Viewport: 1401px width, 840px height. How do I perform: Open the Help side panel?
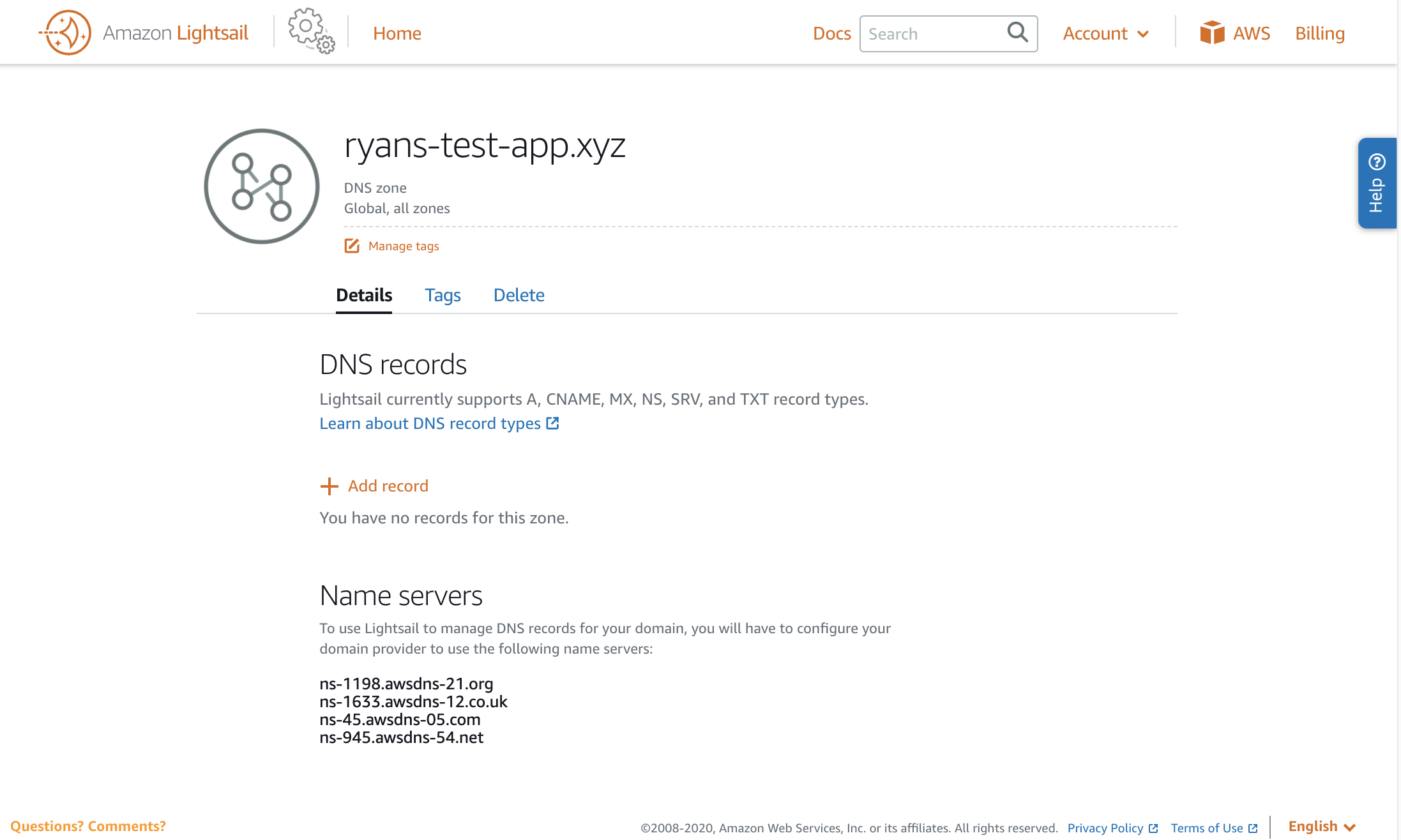click(1377, 183)
